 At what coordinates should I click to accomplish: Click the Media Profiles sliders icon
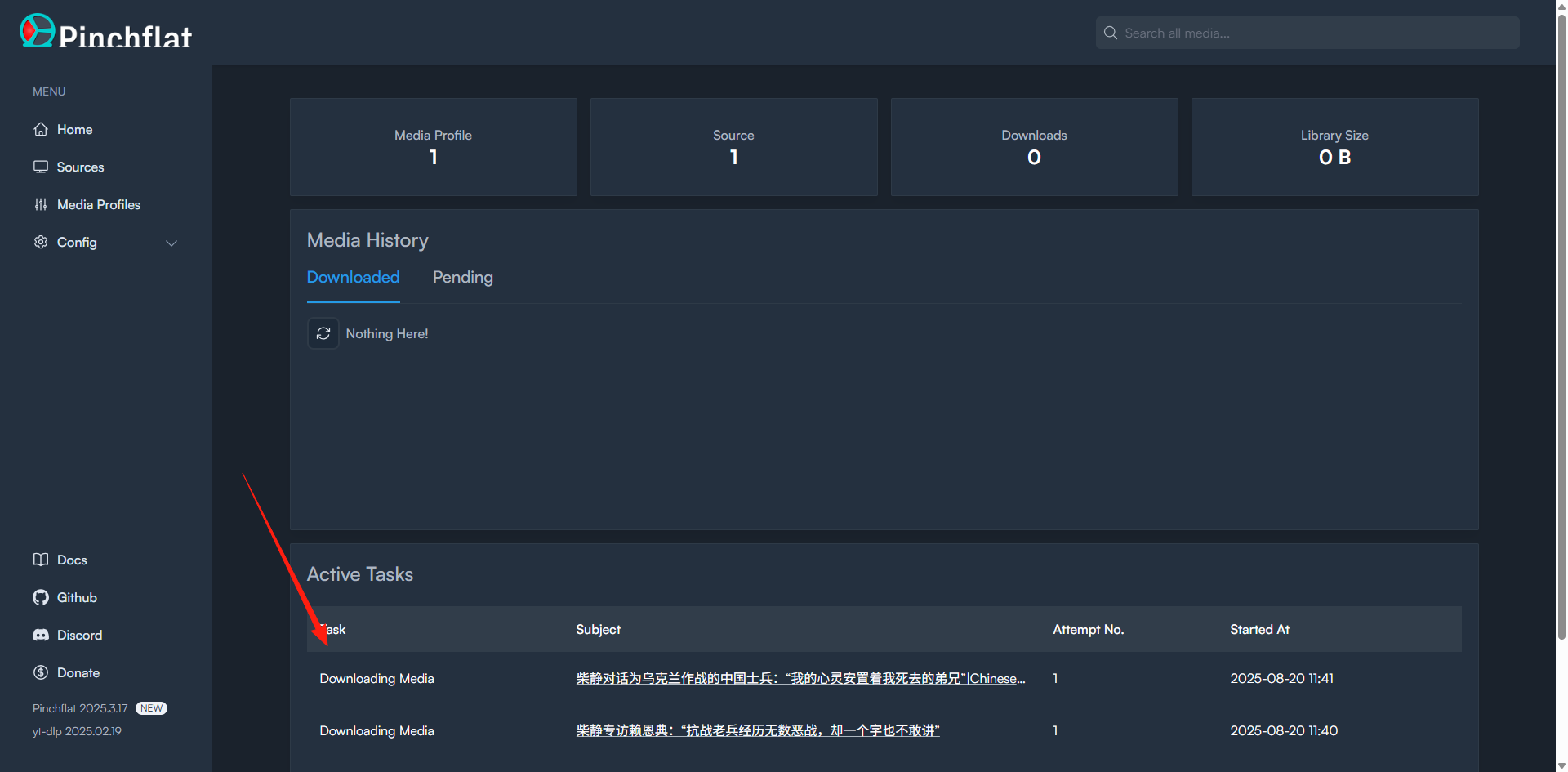(41, 204)
